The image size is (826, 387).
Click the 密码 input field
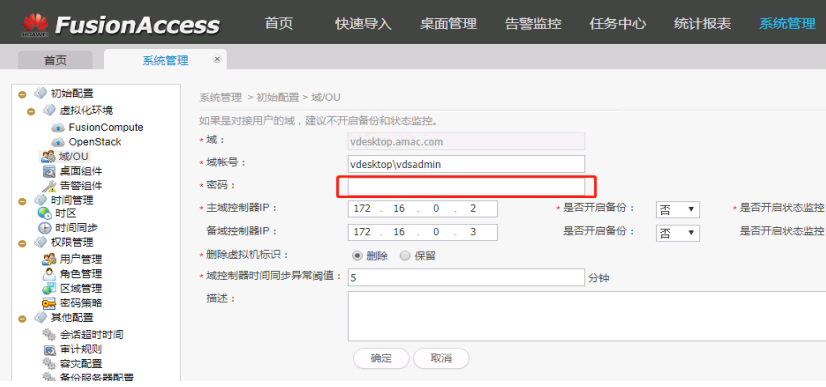[x=466, y=187]
